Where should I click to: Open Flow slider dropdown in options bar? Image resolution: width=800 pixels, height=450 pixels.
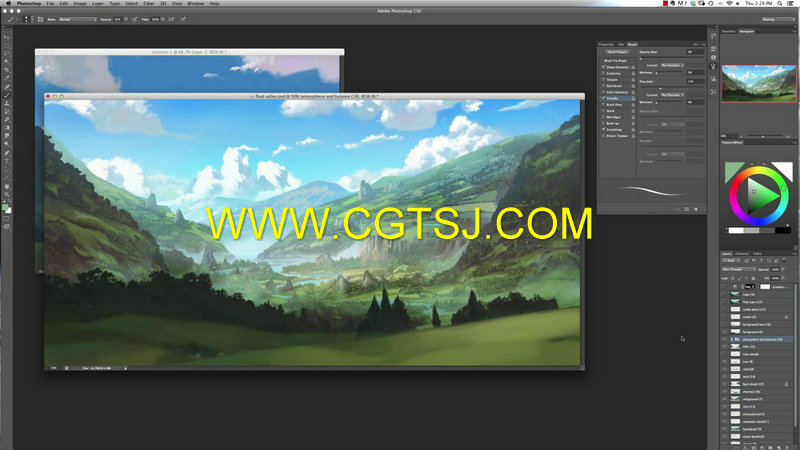pos(163,19)
